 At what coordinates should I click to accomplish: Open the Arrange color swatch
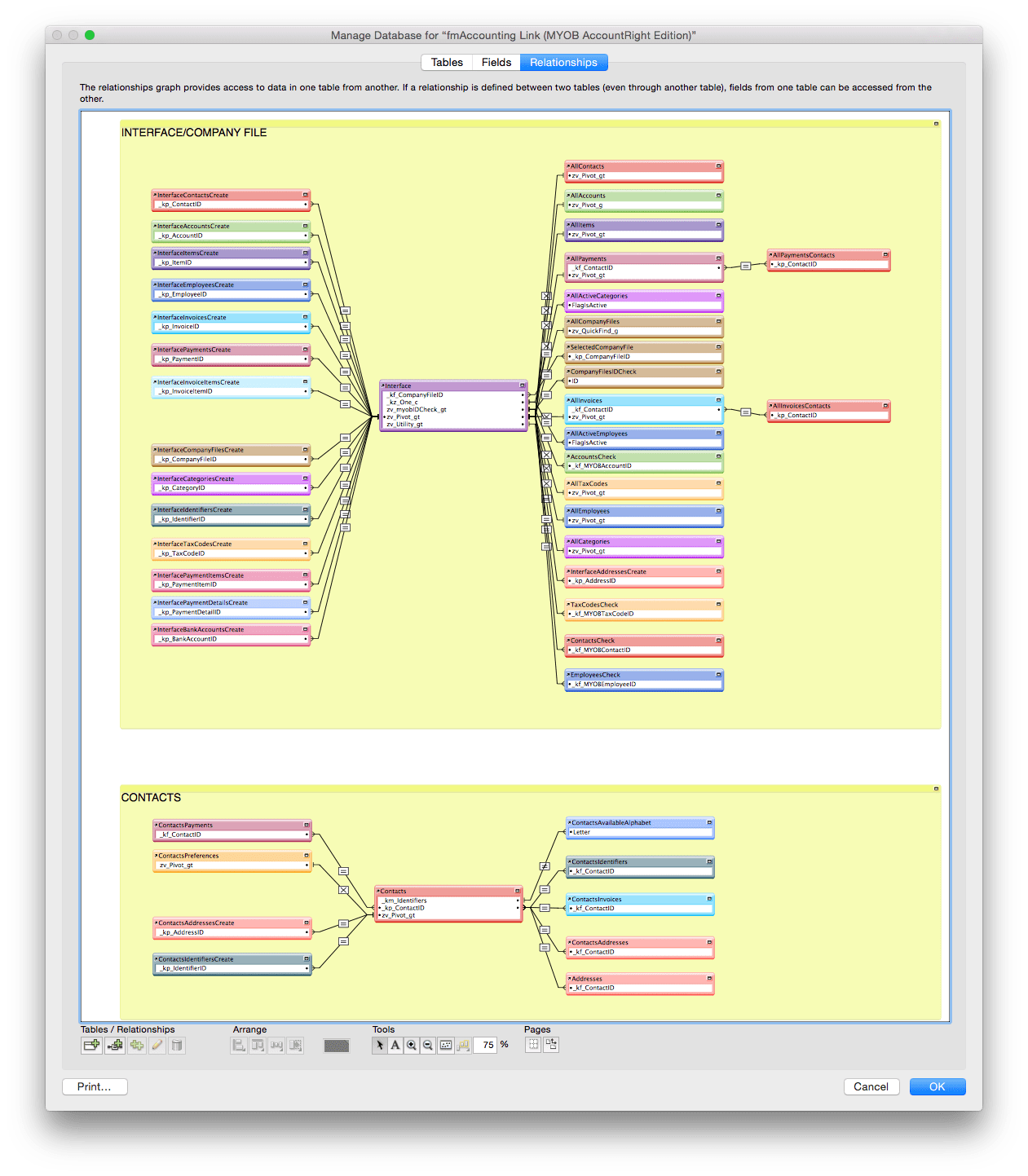tap(336, 1046)
